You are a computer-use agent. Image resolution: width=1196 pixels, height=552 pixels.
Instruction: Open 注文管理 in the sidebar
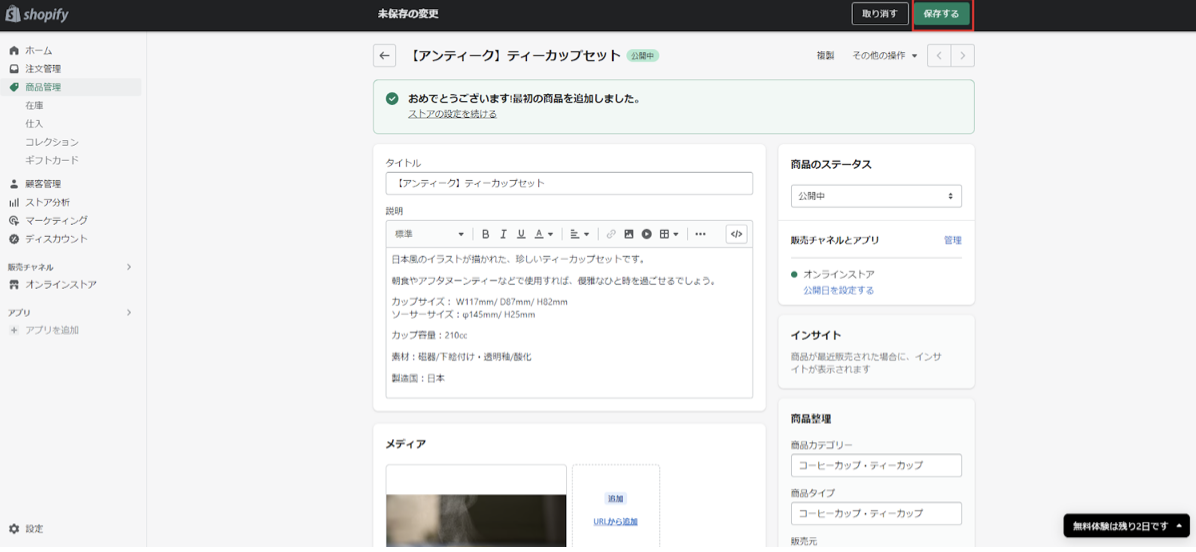tap(43, 69)
